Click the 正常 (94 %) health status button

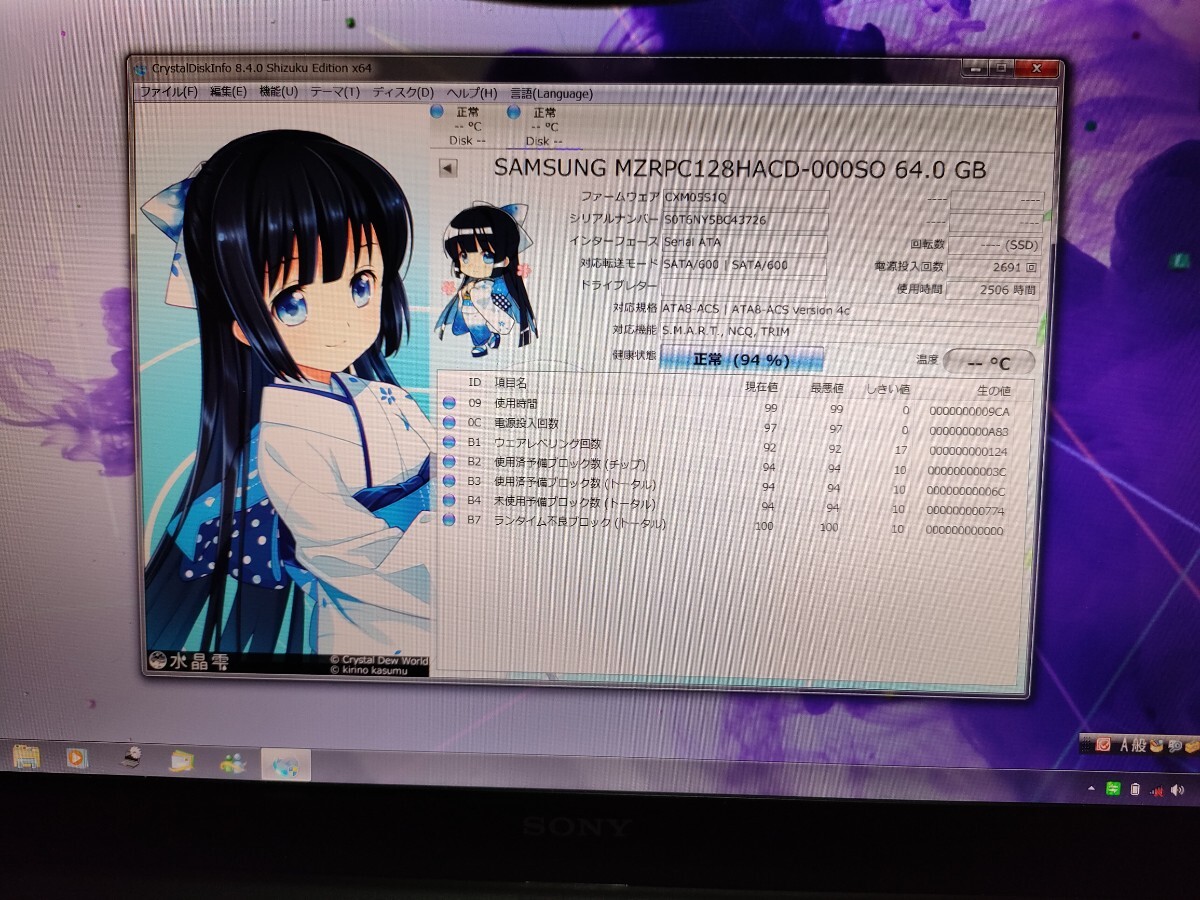(x=741, y=359)
